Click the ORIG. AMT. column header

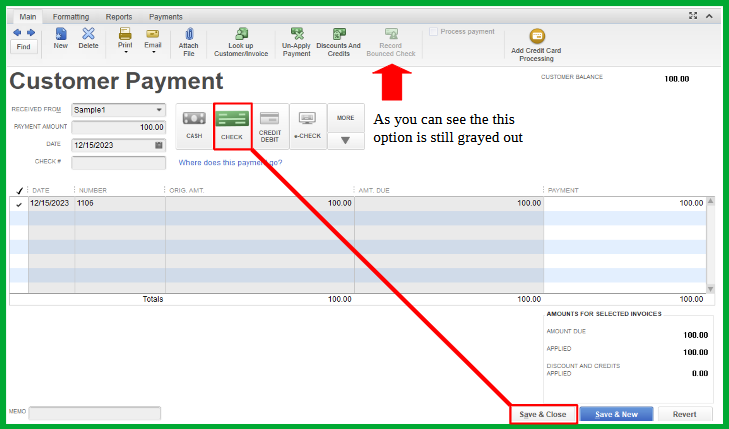click(186, 191)
